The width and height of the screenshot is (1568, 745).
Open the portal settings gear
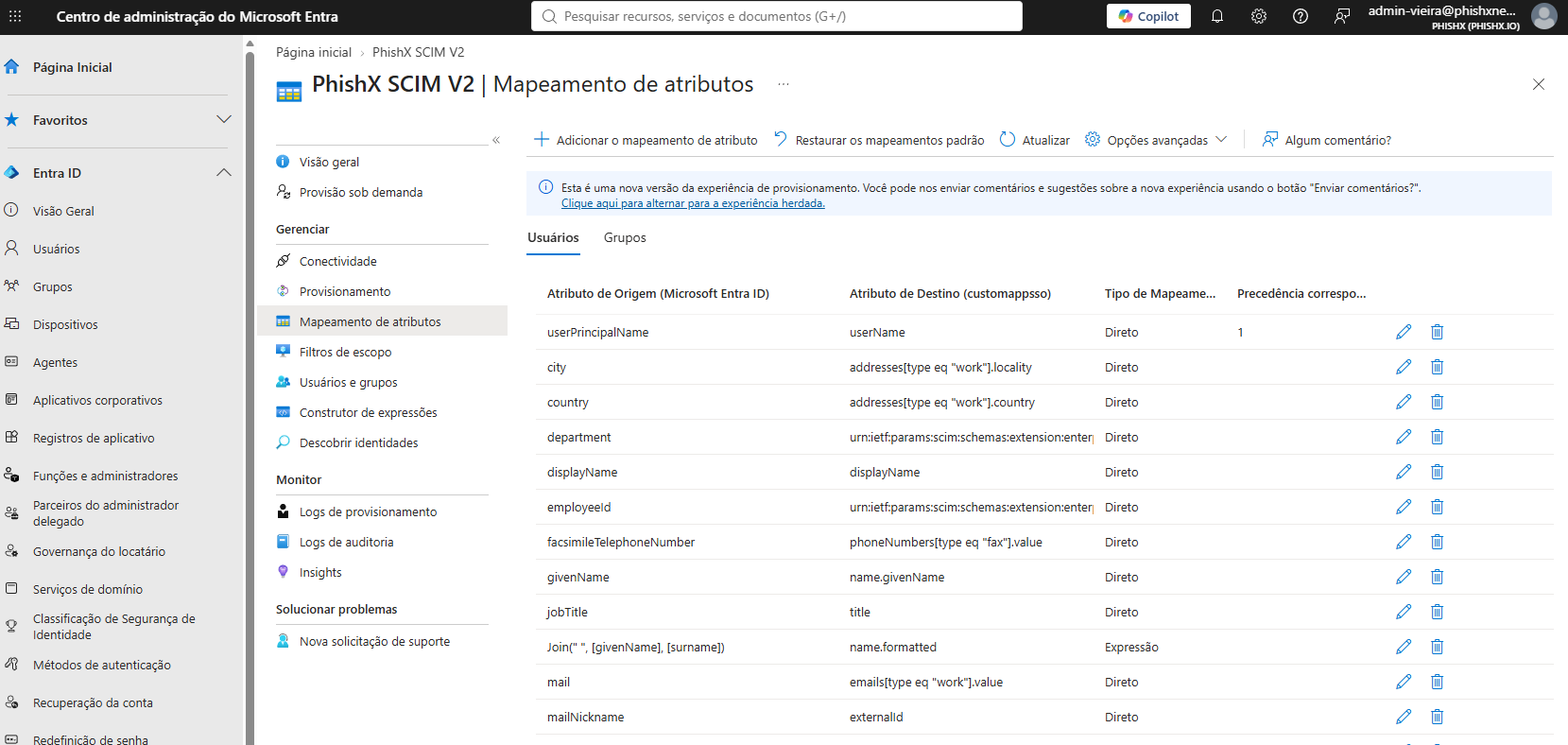point(1259,16)
